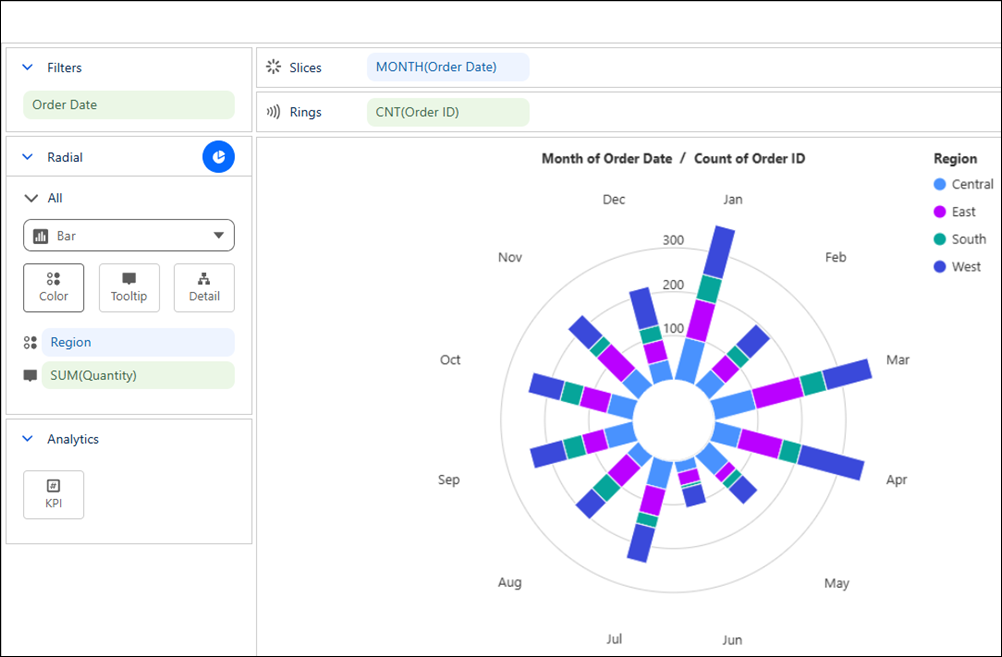This screenshot has width=1002, height=657.
Task: Open the Detail card
Action: pyautogui.click(x=204, y=288)
